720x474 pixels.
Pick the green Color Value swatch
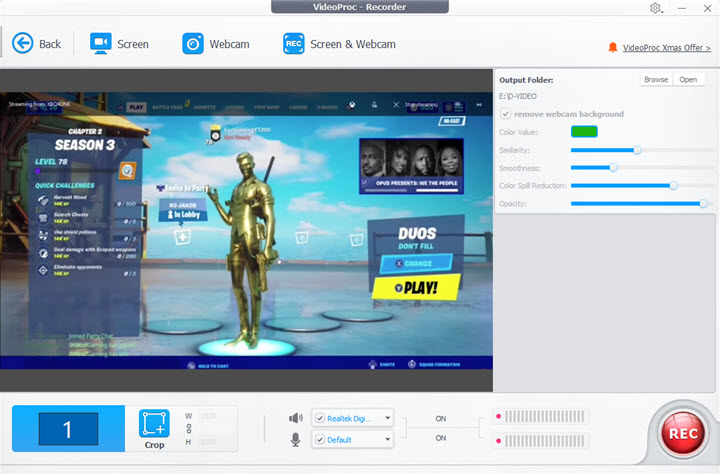point(584,132)
